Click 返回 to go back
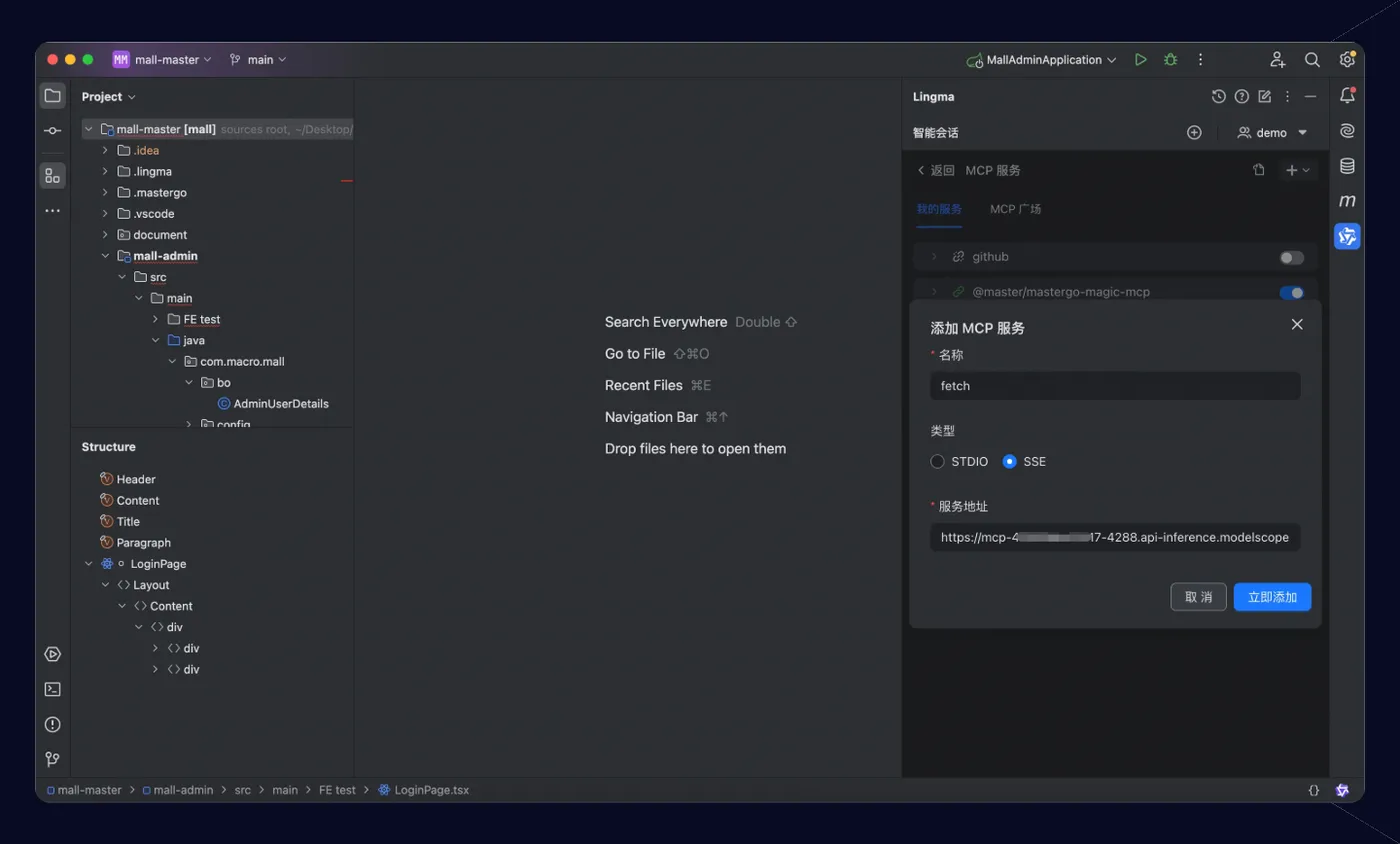1400x844 pixels. [935, 170]
